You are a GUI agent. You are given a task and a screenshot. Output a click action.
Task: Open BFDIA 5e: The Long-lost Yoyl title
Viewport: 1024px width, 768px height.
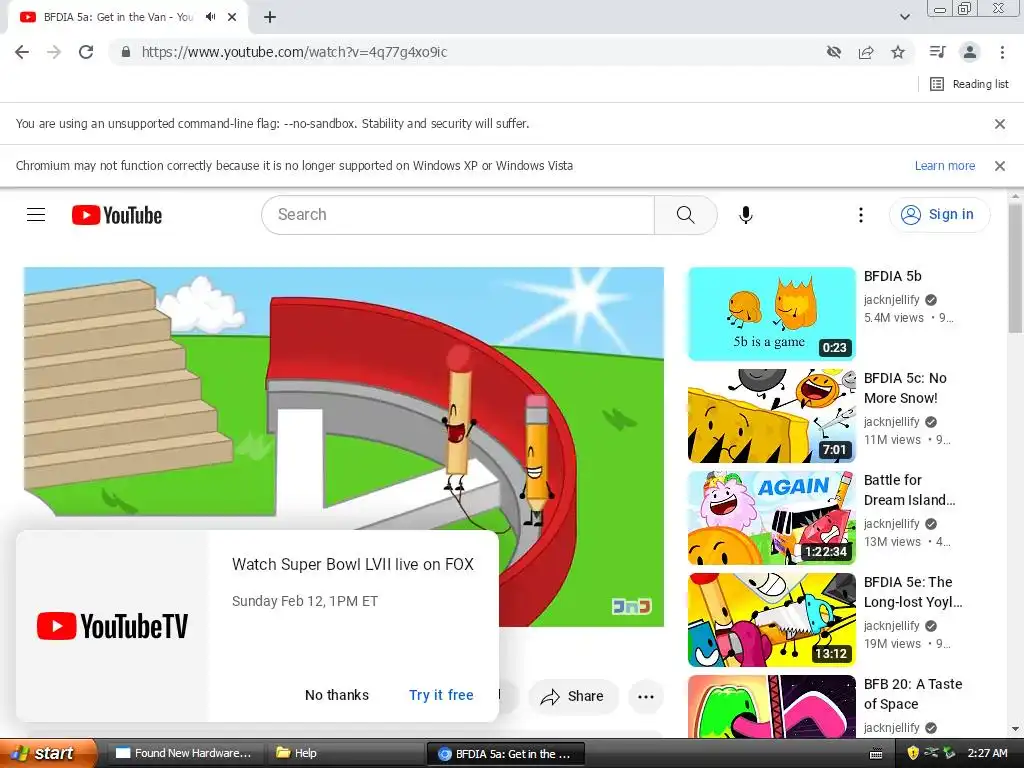pyautogui.click(x=913, y=592)
